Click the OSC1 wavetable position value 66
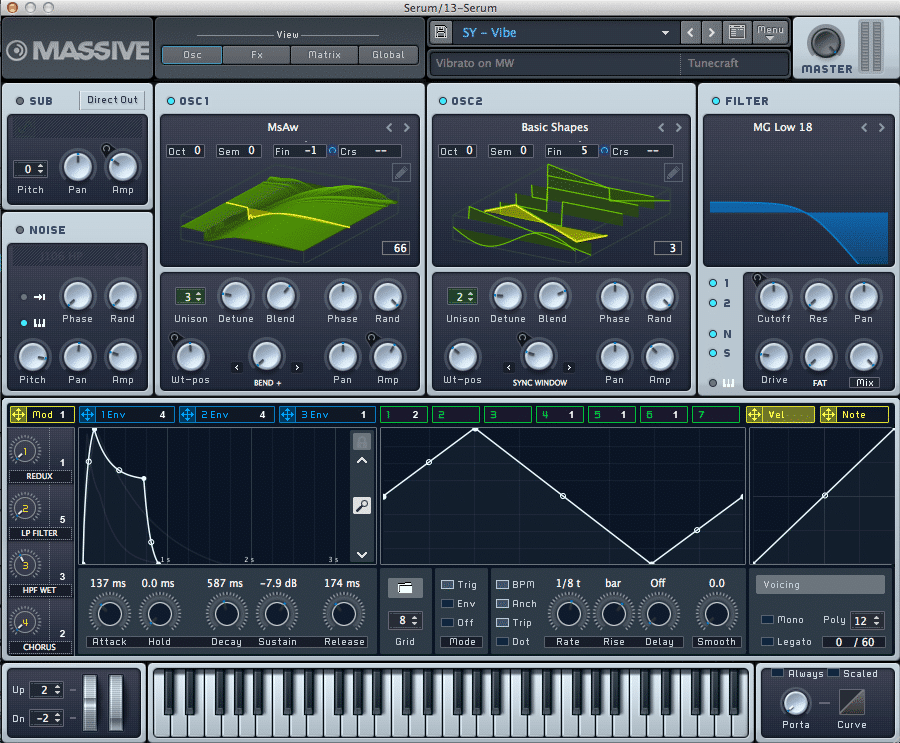This screenshot has height=743, width=900. coord(395,248)
